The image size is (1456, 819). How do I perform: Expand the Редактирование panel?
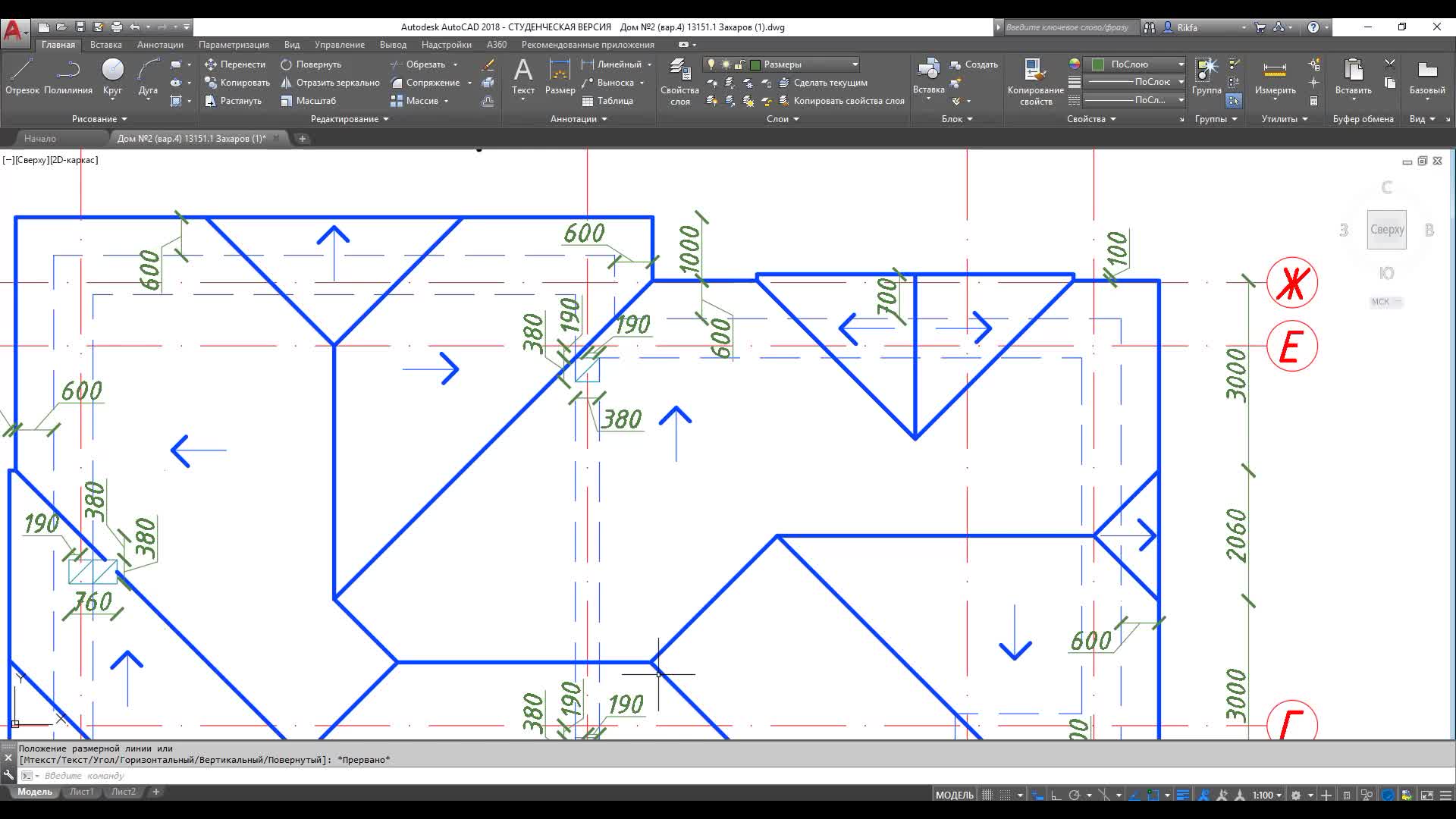point(350,119)
